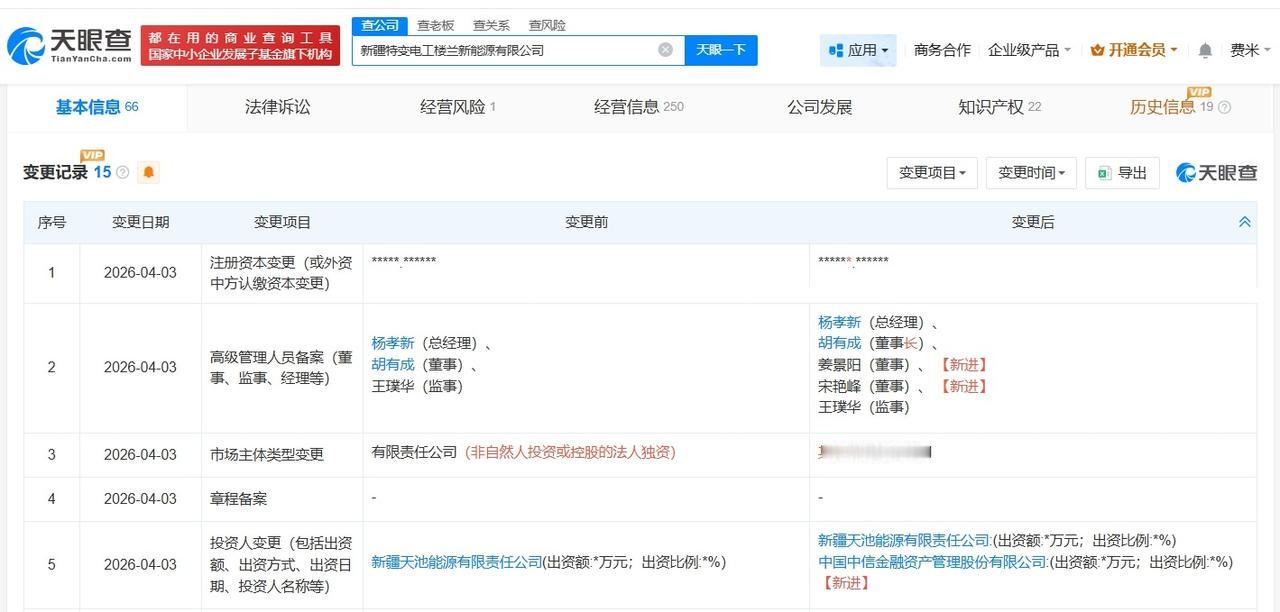Clear the search box using the X icon
The height and width of the screenshot is (612, 1280).
[663, 48]
